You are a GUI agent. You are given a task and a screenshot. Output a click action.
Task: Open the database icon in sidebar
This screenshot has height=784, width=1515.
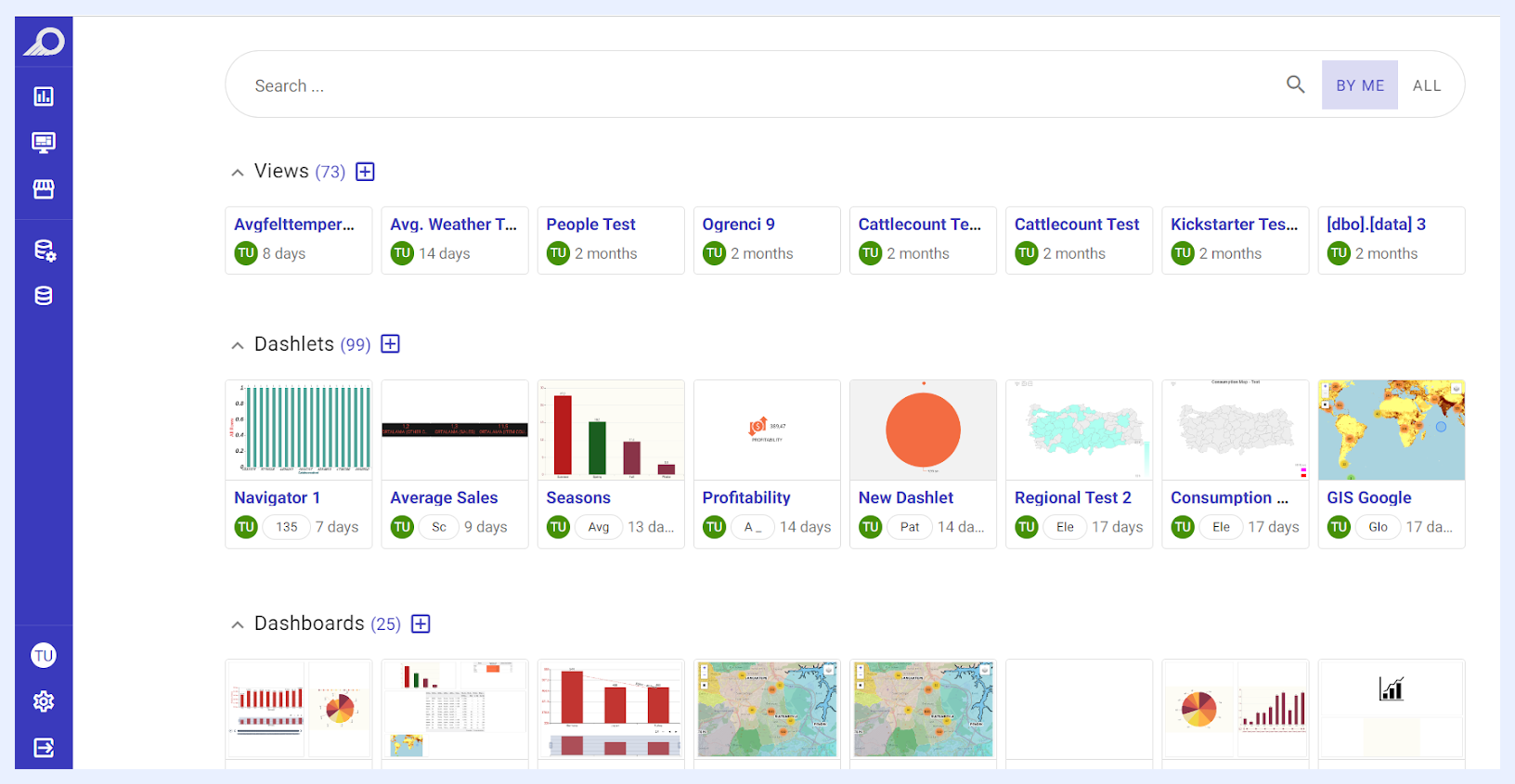click(44, 296)
